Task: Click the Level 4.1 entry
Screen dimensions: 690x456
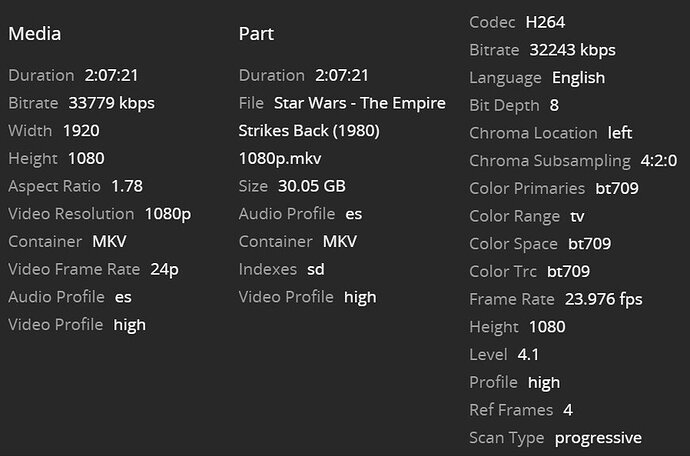Action: [527, 354]
